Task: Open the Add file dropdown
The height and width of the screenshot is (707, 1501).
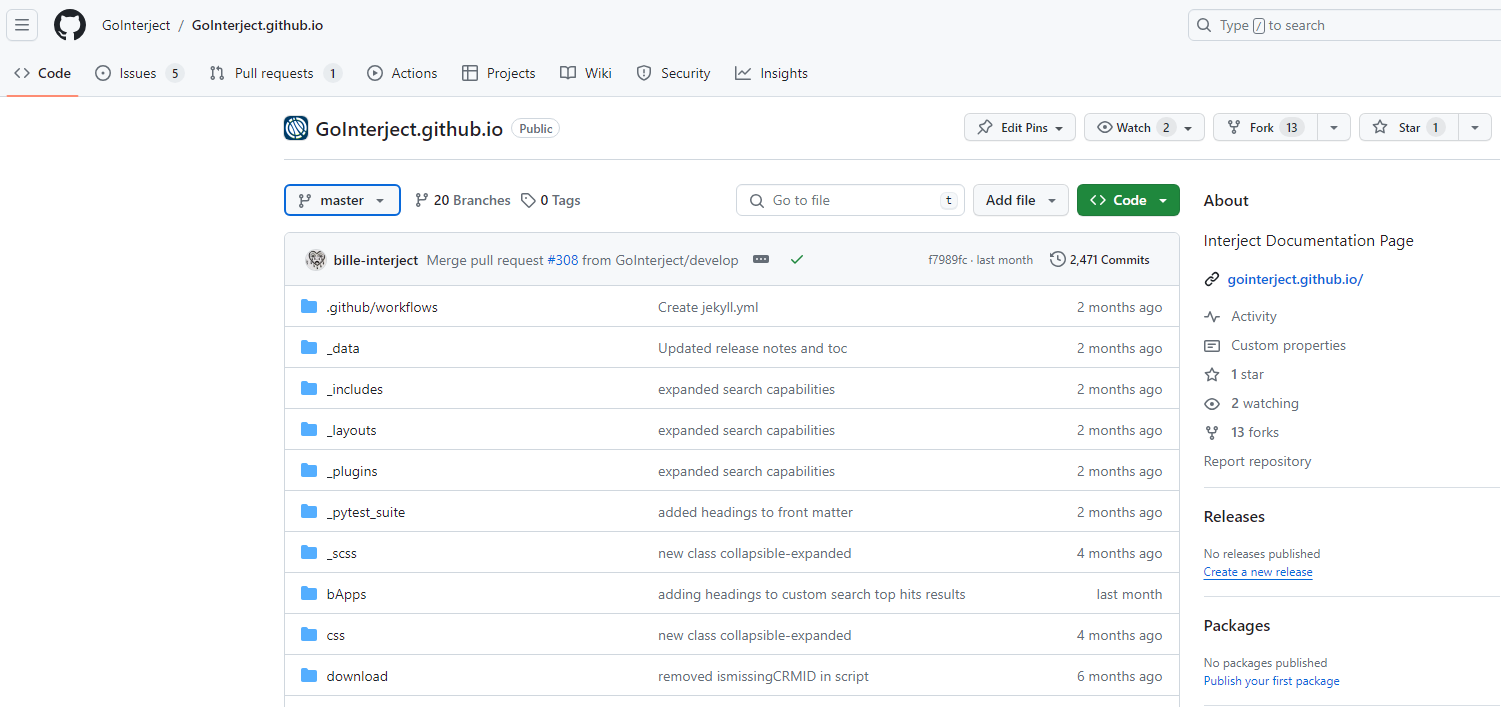Action: [x=1021, y=200]
